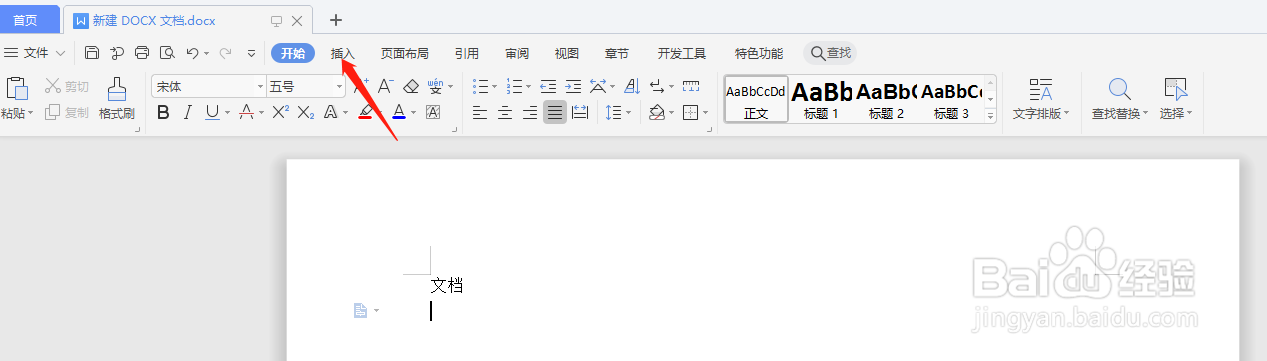The width and height of the screenshot is (1267, 361).
Task: Switch to the 视图 tab
Action: click(x=567, y=53)
